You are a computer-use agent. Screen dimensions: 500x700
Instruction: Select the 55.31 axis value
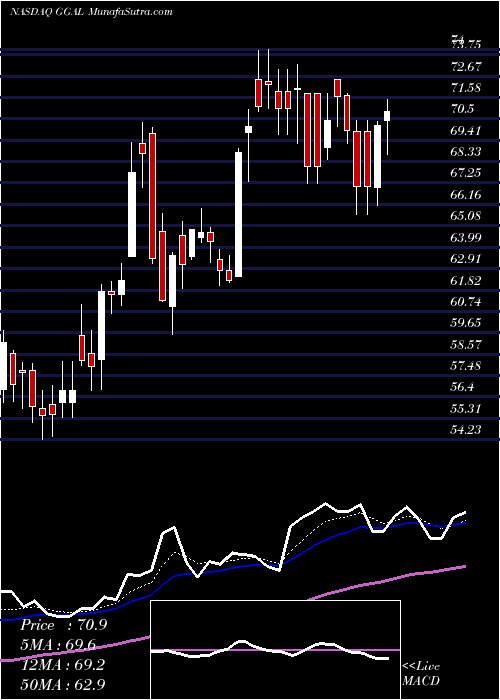(x=467, y=408)
